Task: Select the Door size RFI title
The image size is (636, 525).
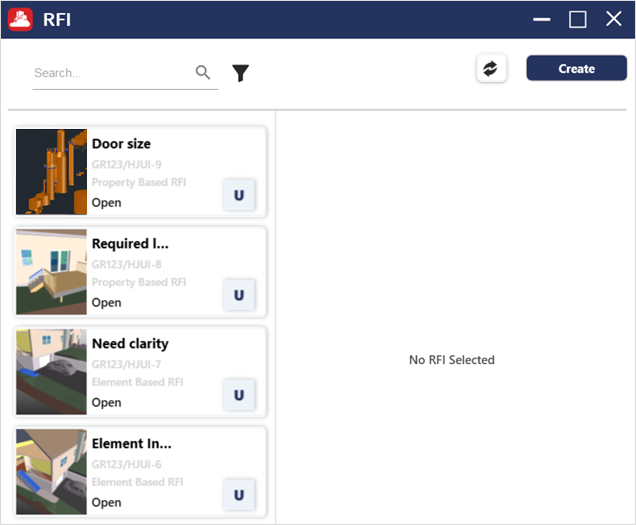Action: (121, 144)
